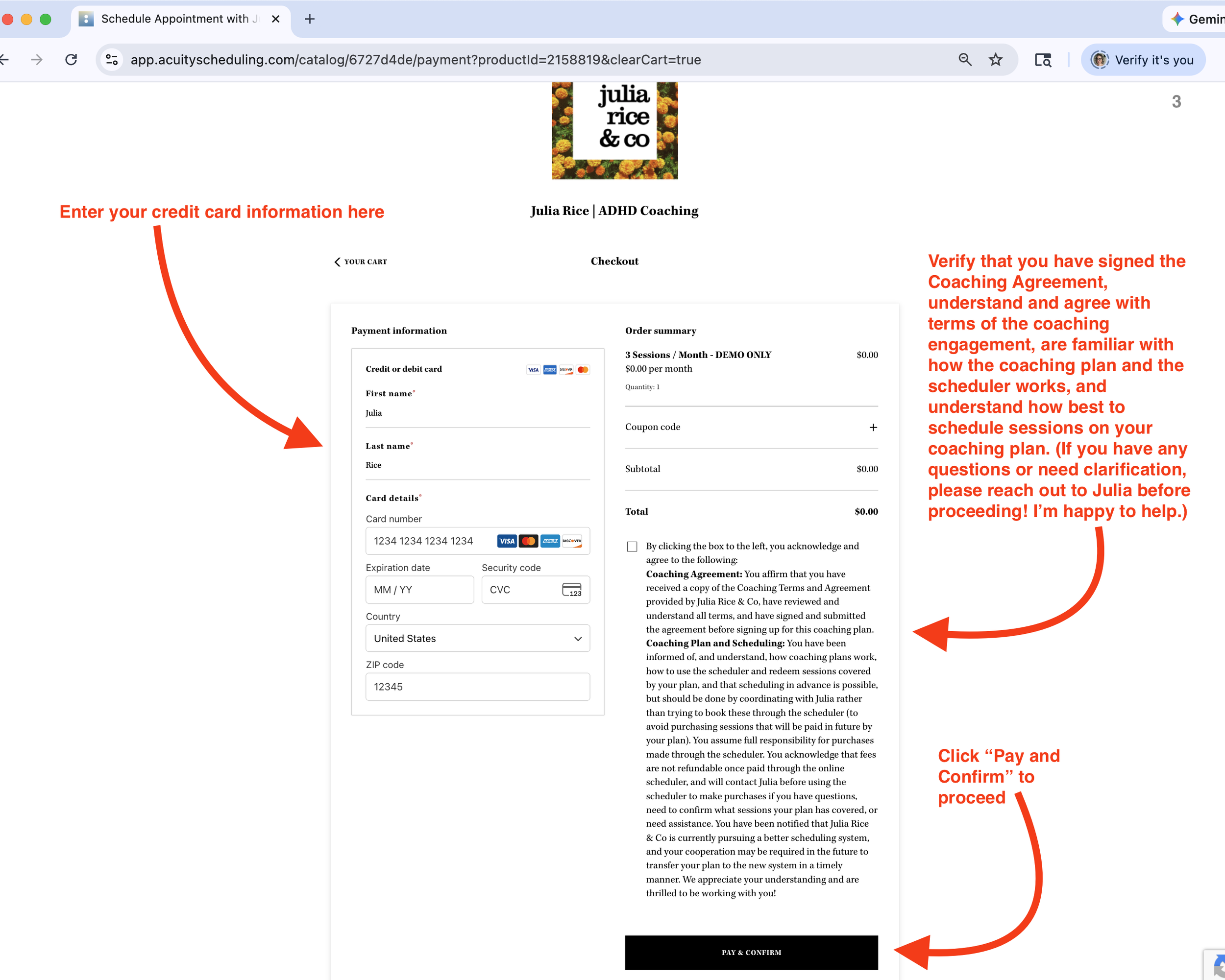Viewport: 1225px width, 980px height.
Task: Expand the Coupon code plus sign
Action: pos(873,427)
